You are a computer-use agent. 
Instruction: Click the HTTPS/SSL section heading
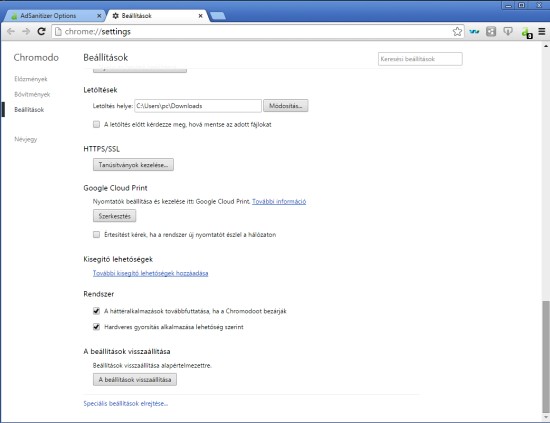[x=101, y=149]
